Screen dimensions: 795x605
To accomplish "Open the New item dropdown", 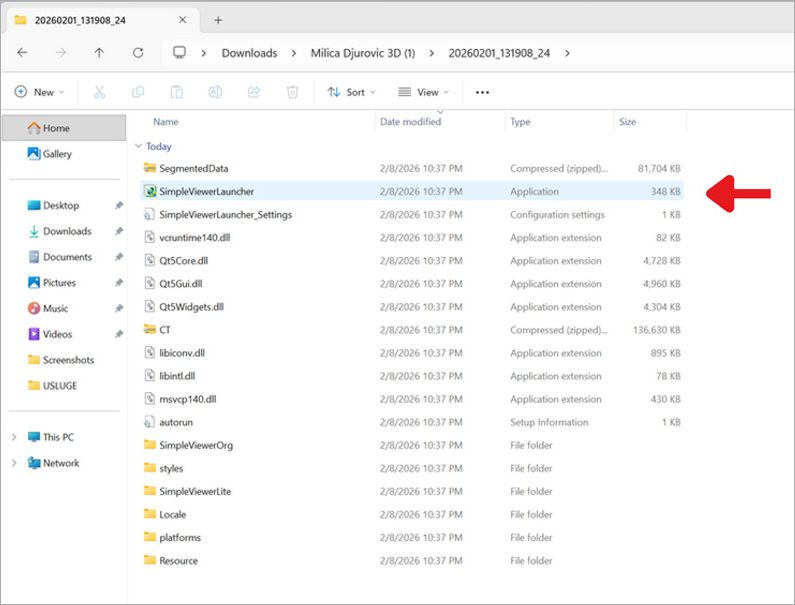I will (x=39, y=92).
